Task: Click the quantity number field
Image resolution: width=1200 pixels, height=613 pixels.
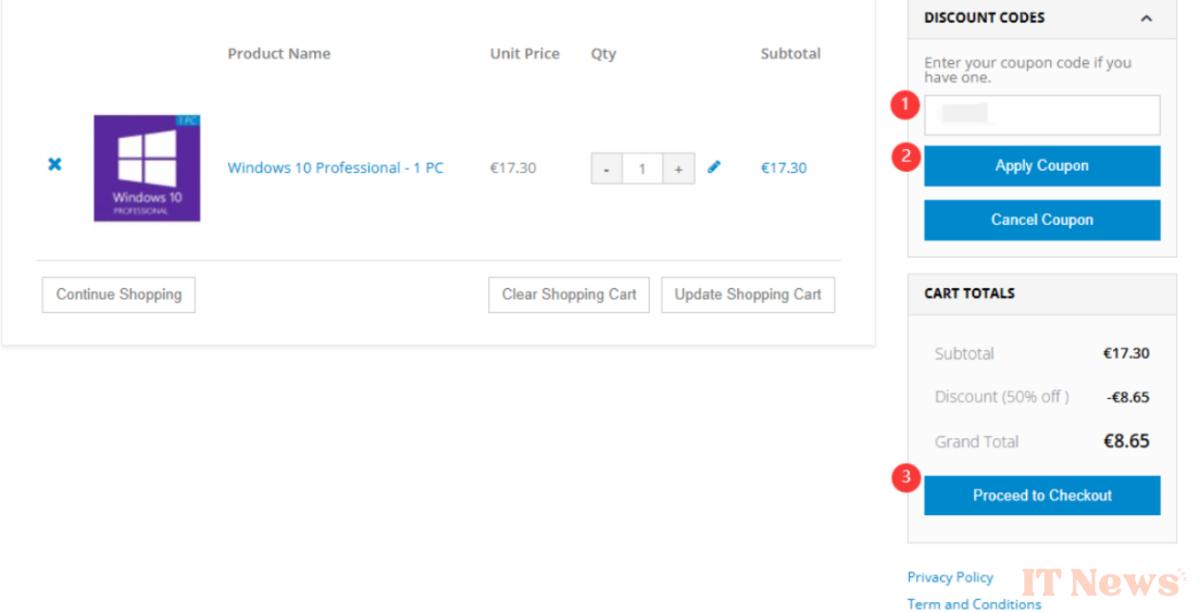Action: (x=642, y=169)
